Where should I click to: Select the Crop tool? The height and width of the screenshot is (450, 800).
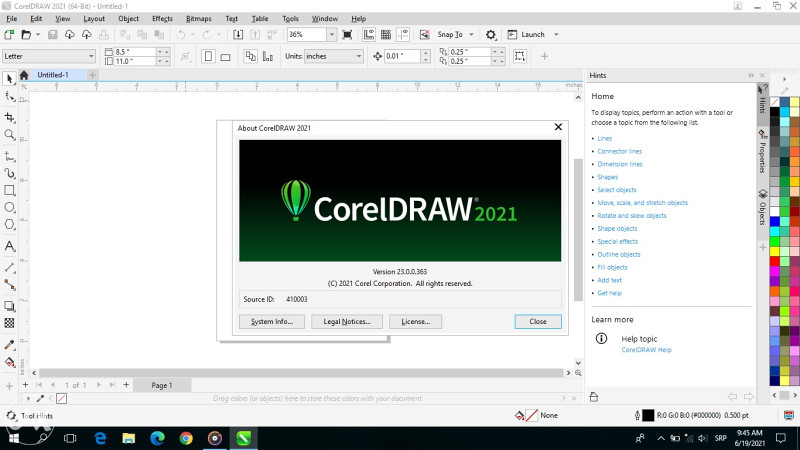coord(9,117)
